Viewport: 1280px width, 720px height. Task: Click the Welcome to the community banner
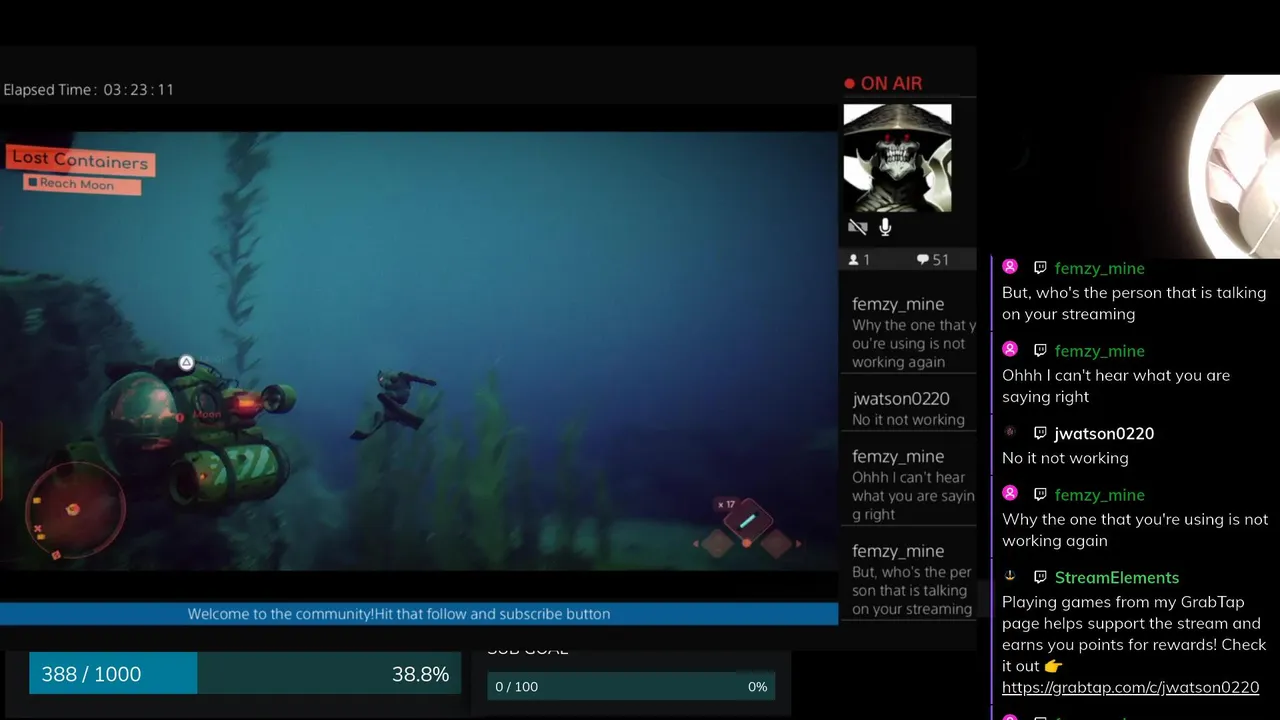pos(419,614)
